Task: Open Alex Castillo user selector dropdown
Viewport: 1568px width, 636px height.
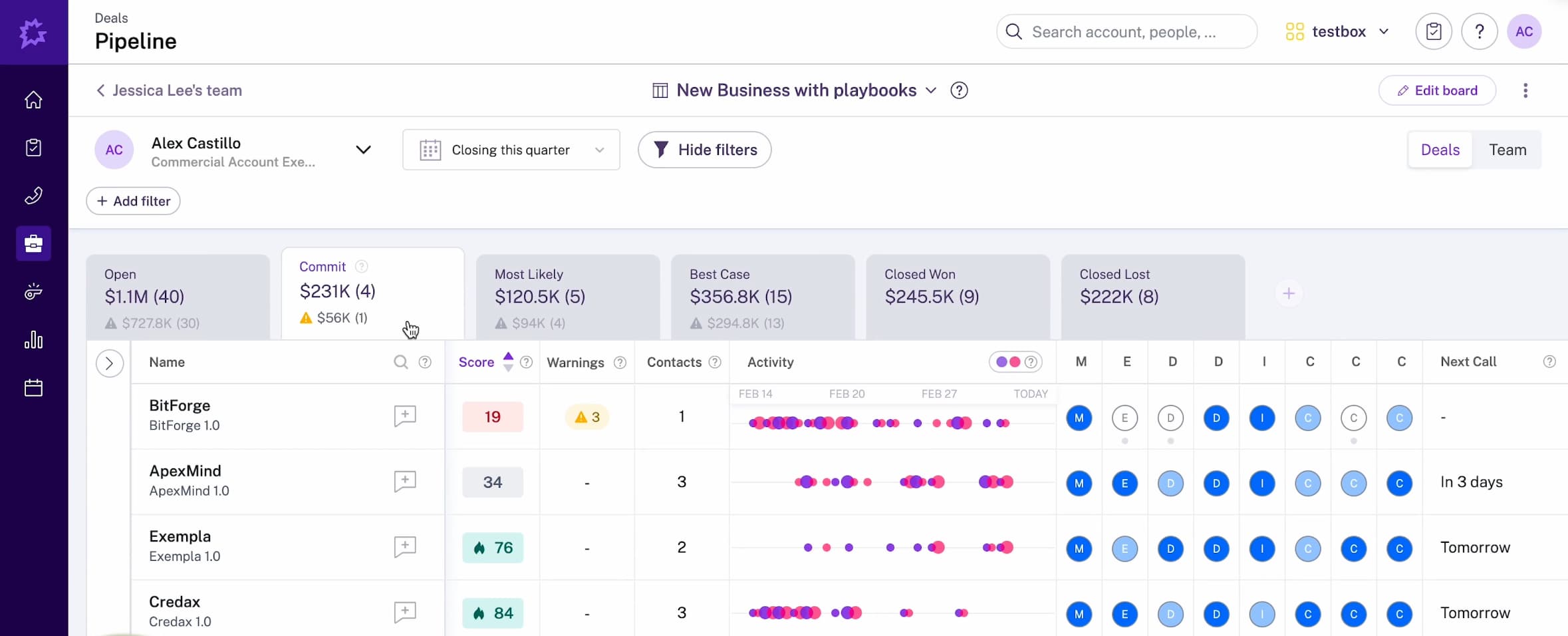Action: [x=233, y=150]
